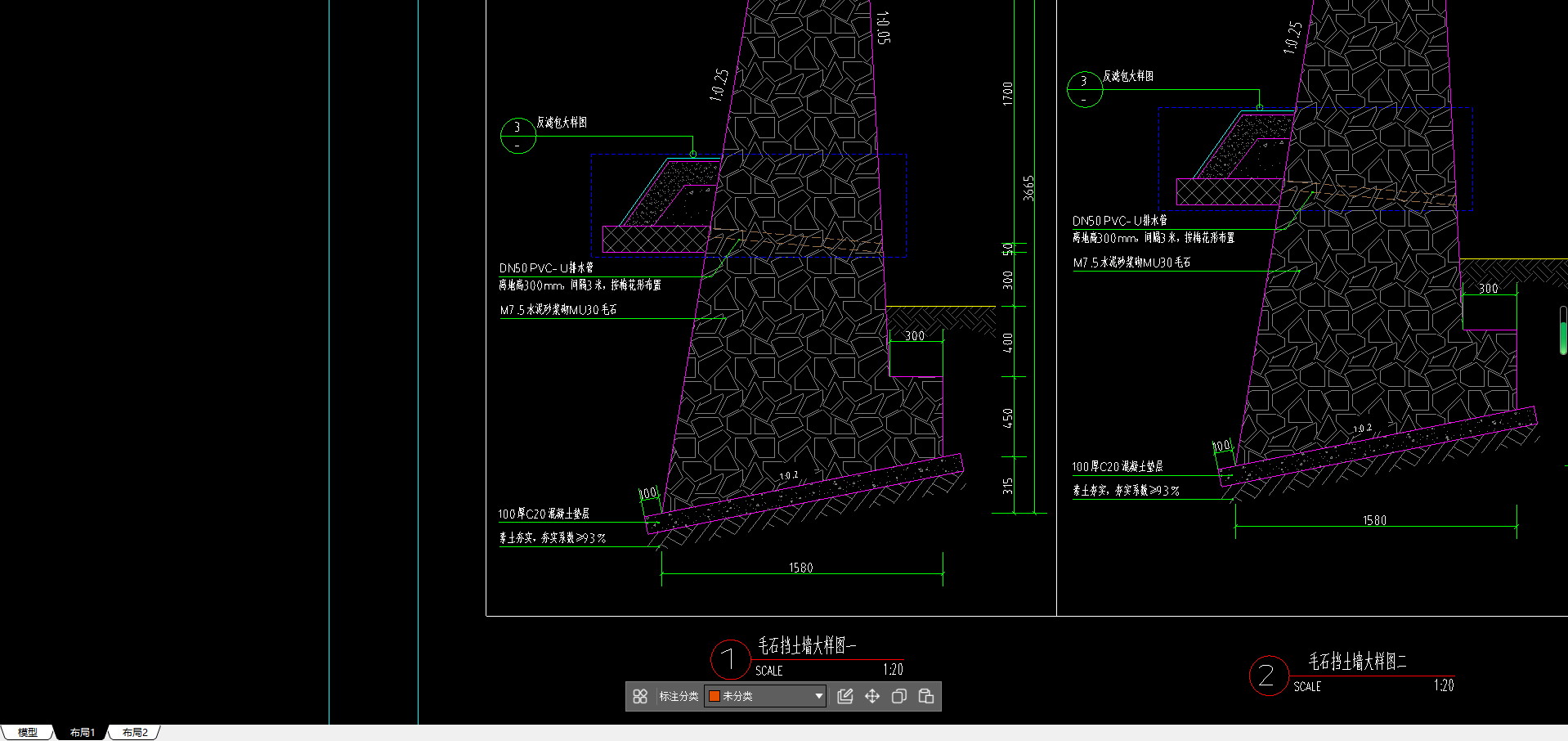Click the green callout 3 bubble in detail one

tap(517, 136)
